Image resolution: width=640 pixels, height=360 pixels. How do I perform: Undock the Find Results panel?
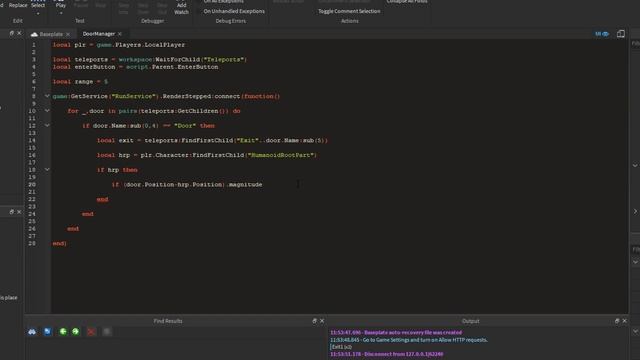[x=314, y=321]
